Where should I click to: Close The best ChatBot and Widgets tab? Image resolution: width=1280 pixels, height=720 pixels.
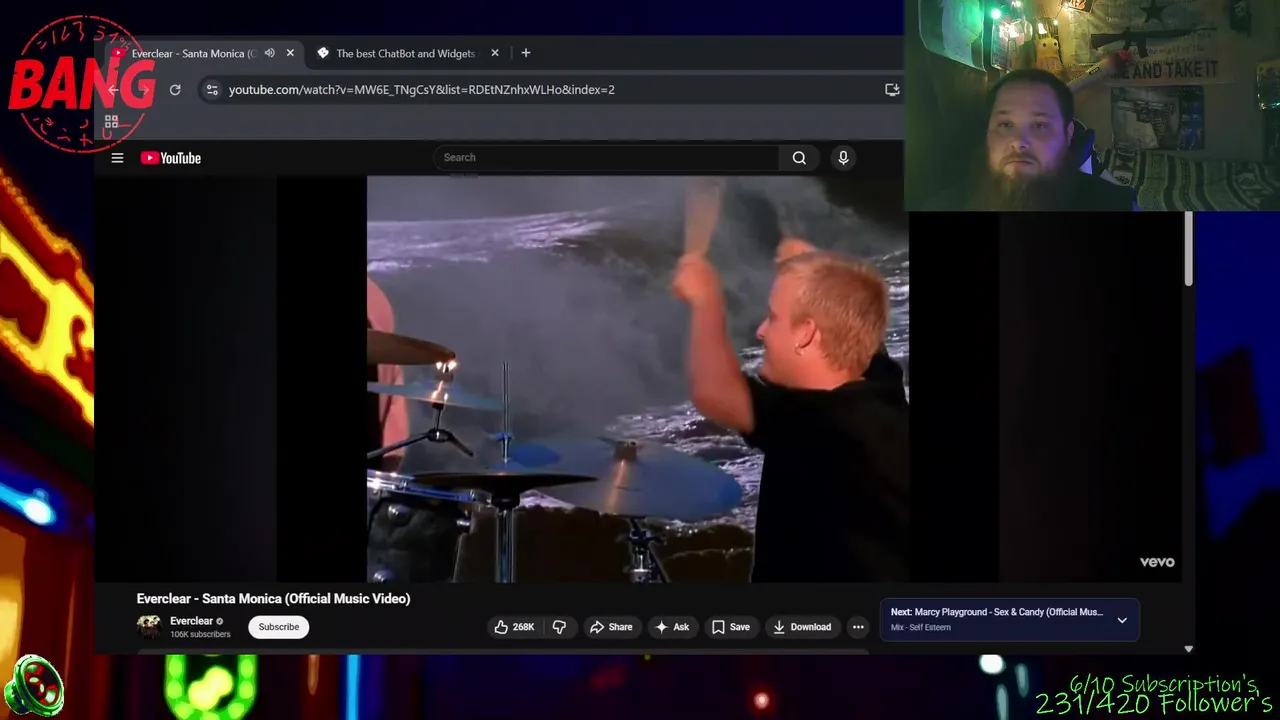click(x=494, y=53)
